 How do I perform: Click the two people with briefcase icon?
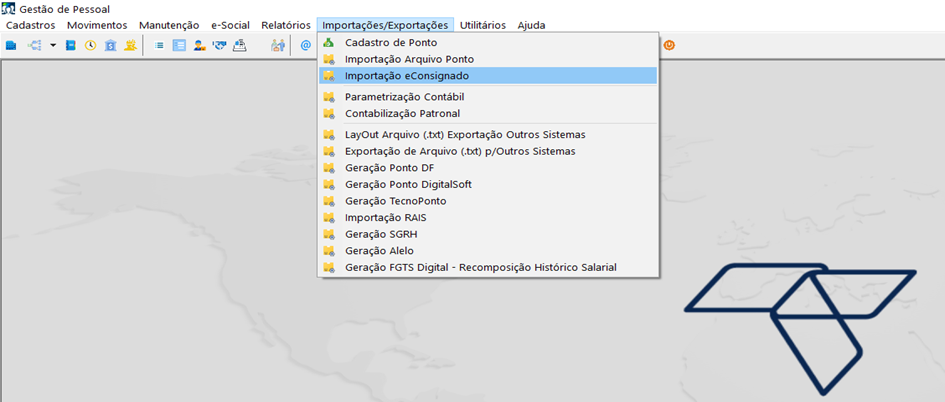[278, 45]
